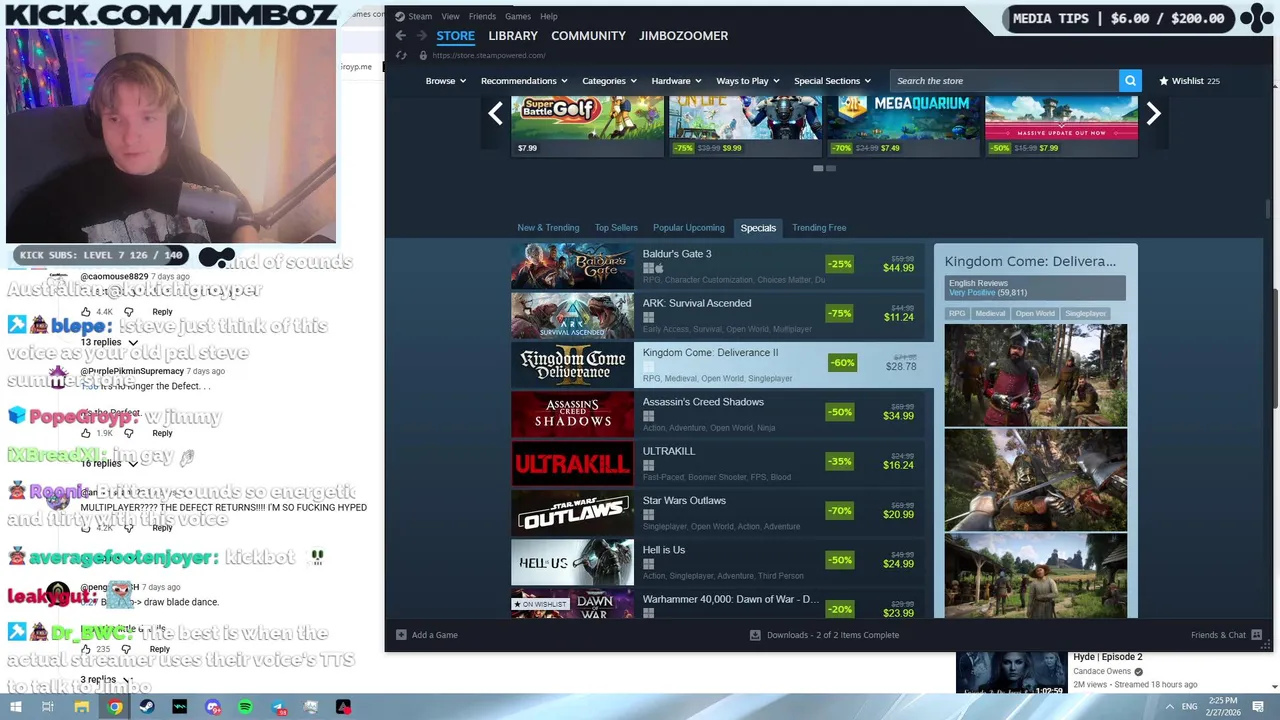Click the Steam store URL address bar
The image size is (1280, 720).
(489, 56)
